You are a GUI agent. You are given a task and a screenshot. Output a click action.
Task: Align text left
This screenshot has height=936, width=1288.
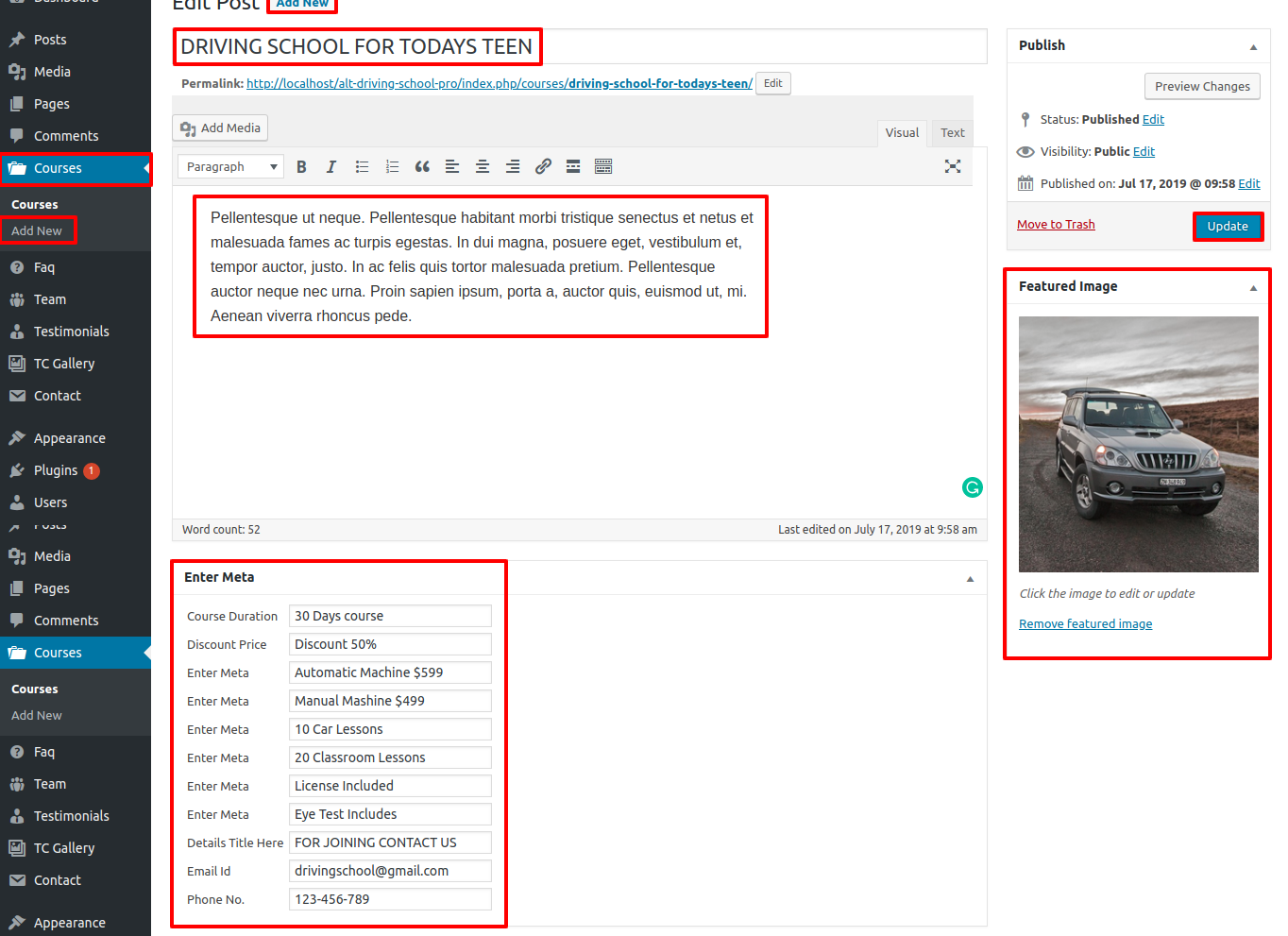click(452, 166)
